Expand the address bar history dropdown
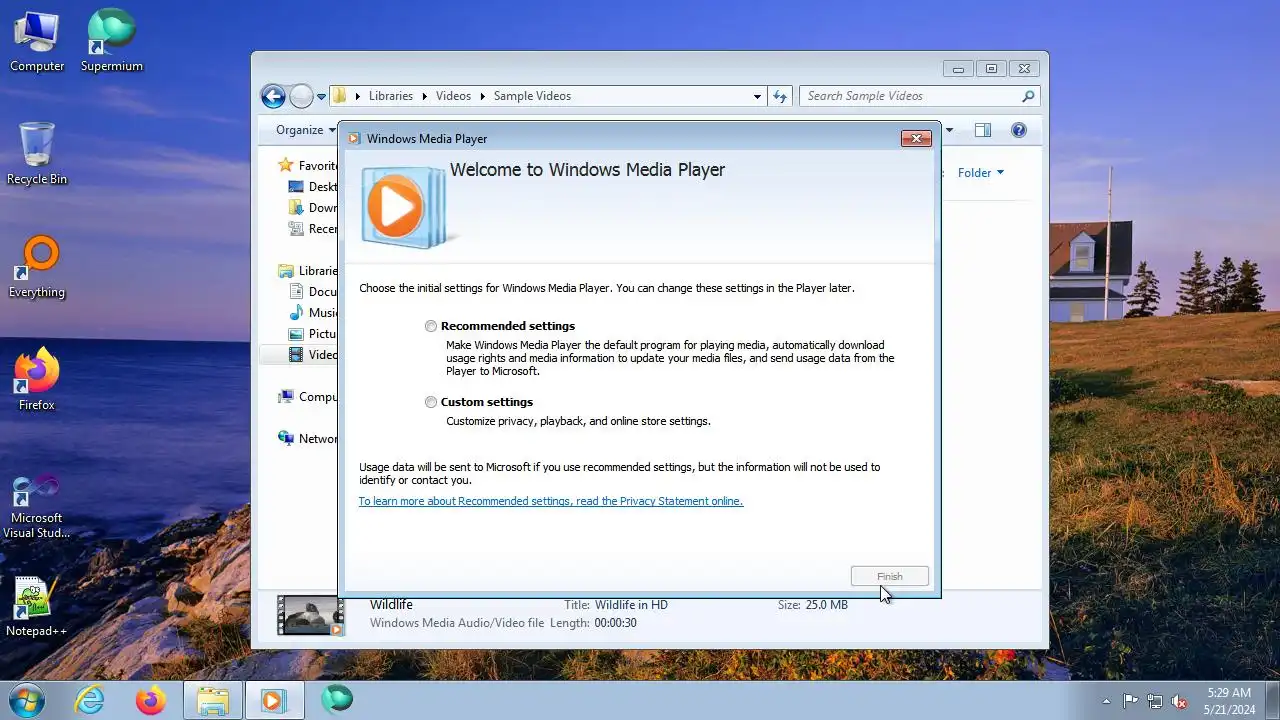Screen dimensions: 1280x720 tap(757, 96)
